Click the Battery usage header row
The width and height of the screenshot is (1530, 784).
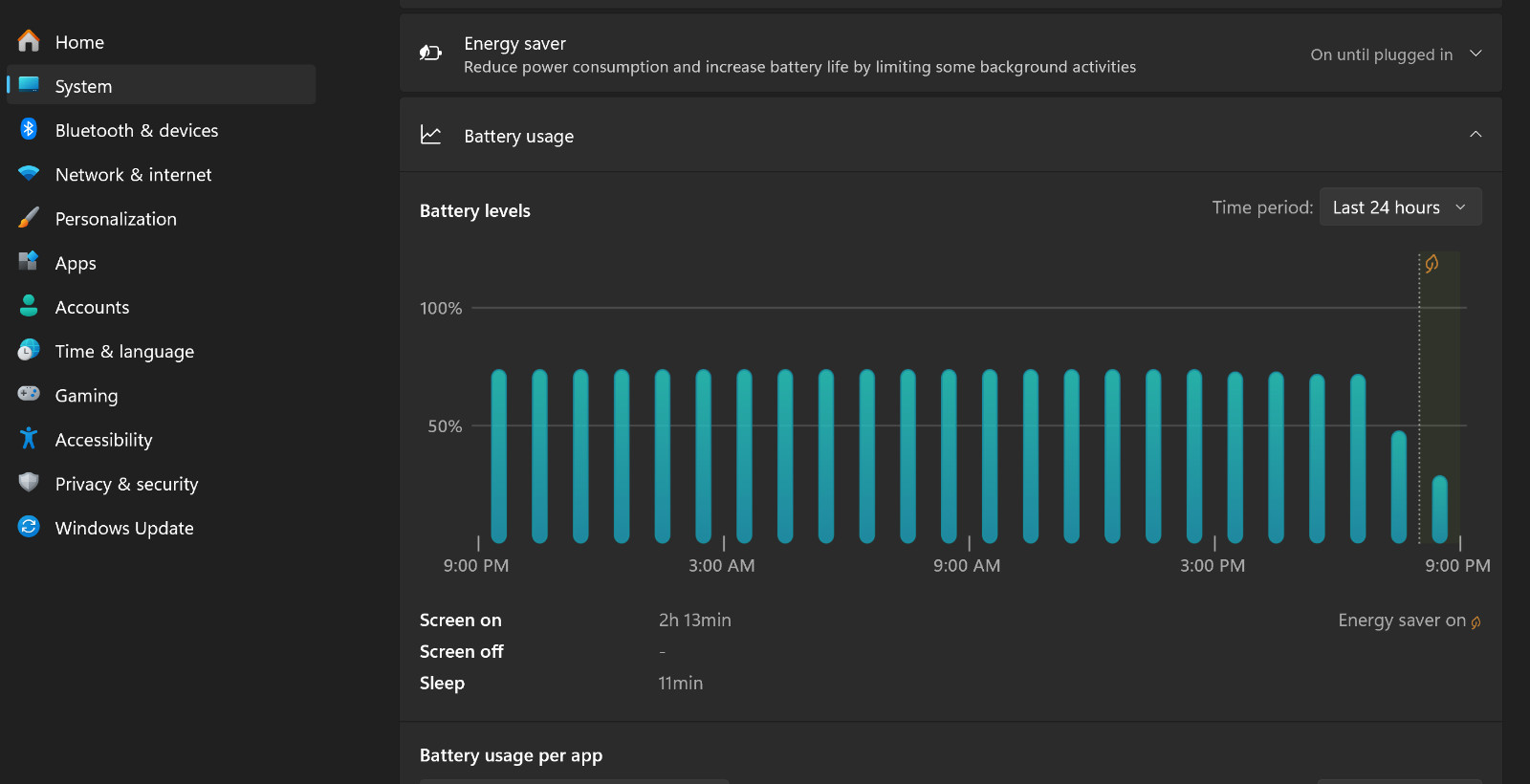[951, 135]
